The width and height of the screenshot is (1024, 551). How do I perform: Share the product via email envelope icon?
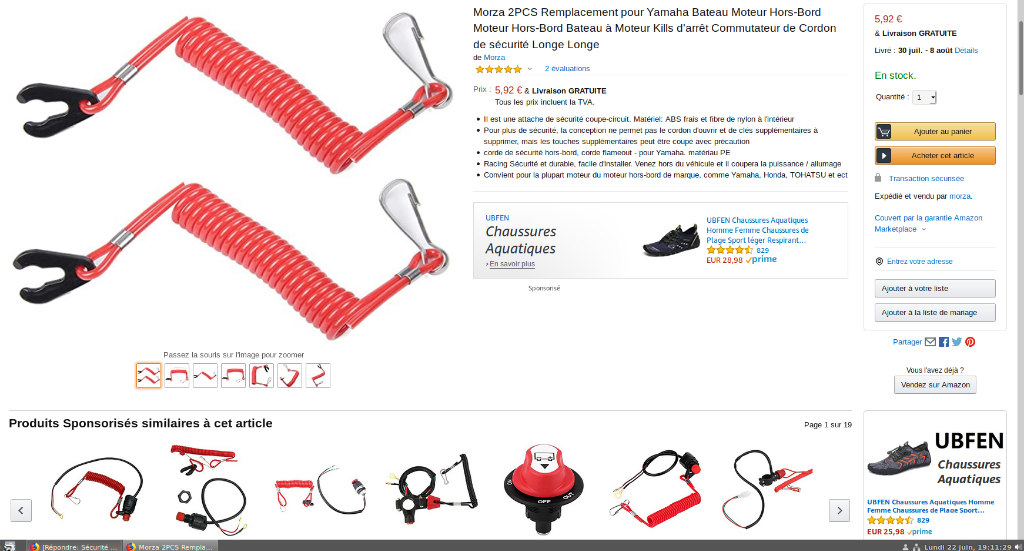[931, 342]
